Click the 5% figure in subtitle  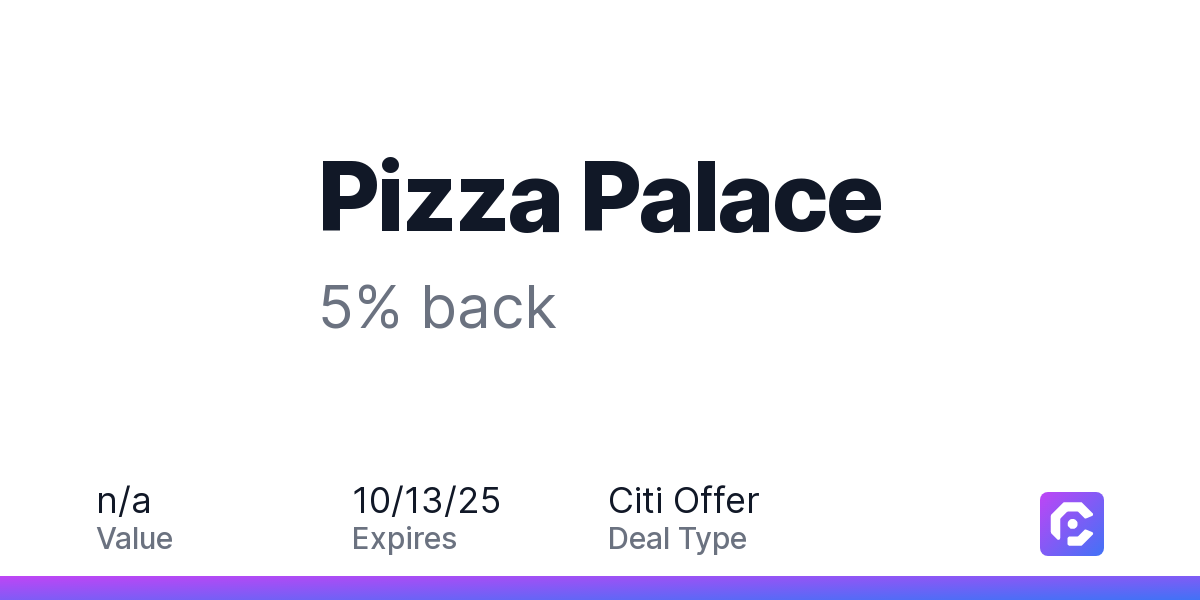[x=360, y=308]
